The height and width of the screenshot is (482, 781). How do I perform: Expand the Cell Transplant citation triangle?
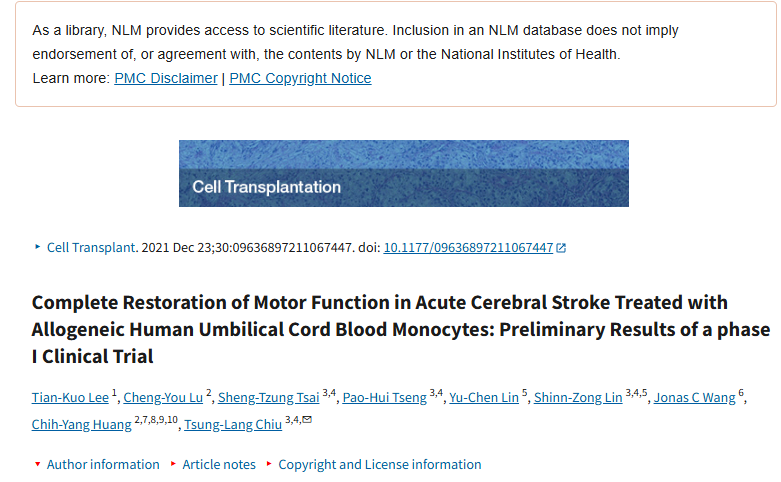point(39,247)
